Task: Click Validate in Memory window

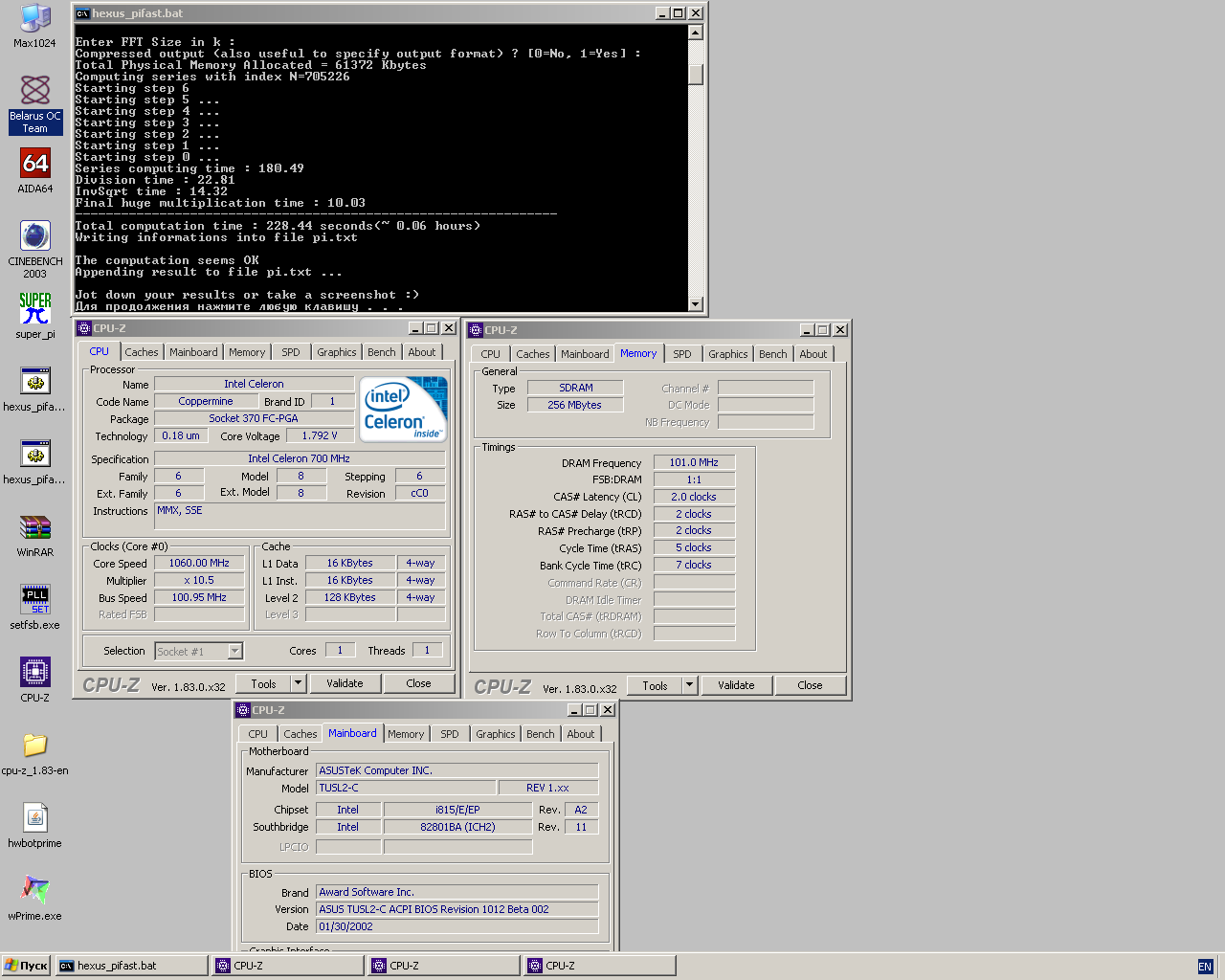Action: point(736,685)
